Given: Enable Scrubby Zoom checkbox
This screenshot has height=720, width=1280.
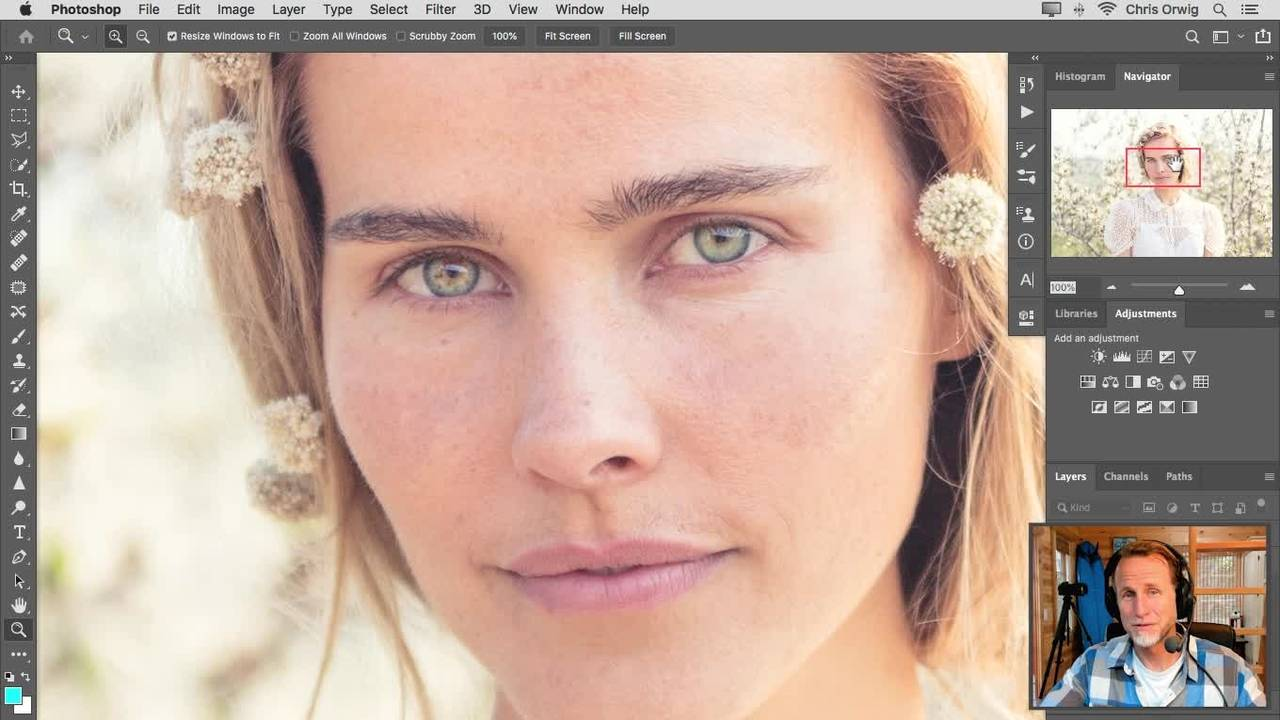Looking at the screenshot, I should pos(401,36).
